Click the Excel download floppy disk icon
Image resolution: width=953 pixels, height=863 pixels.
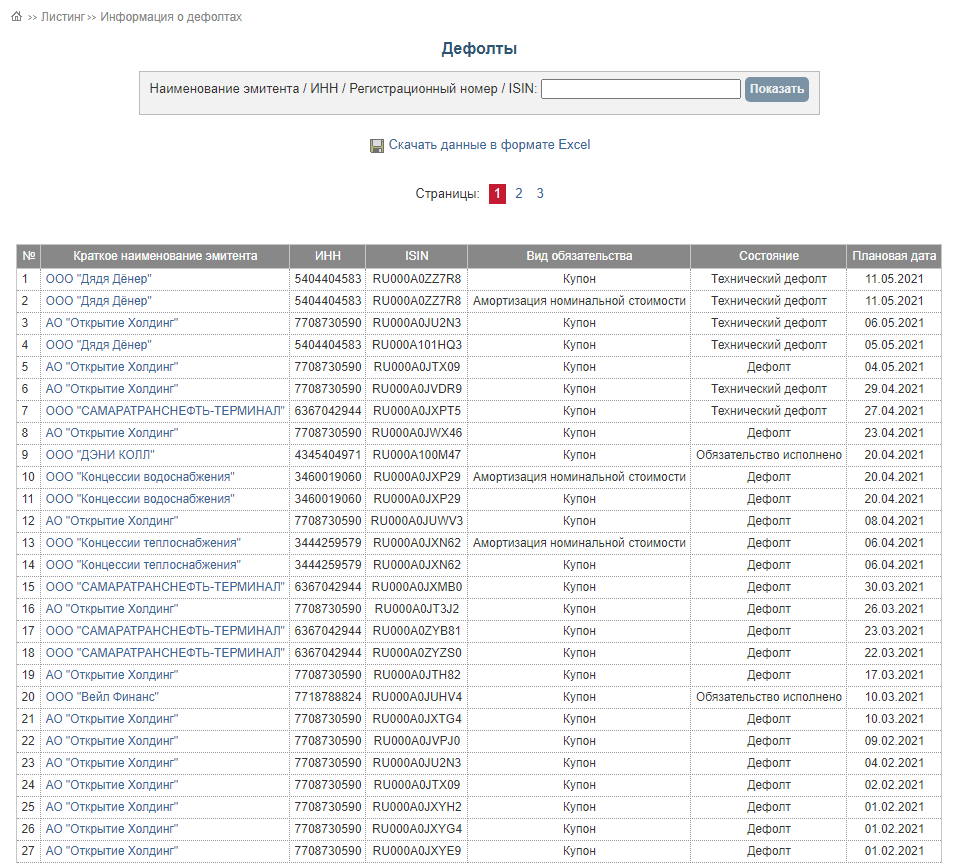(377, 146)
